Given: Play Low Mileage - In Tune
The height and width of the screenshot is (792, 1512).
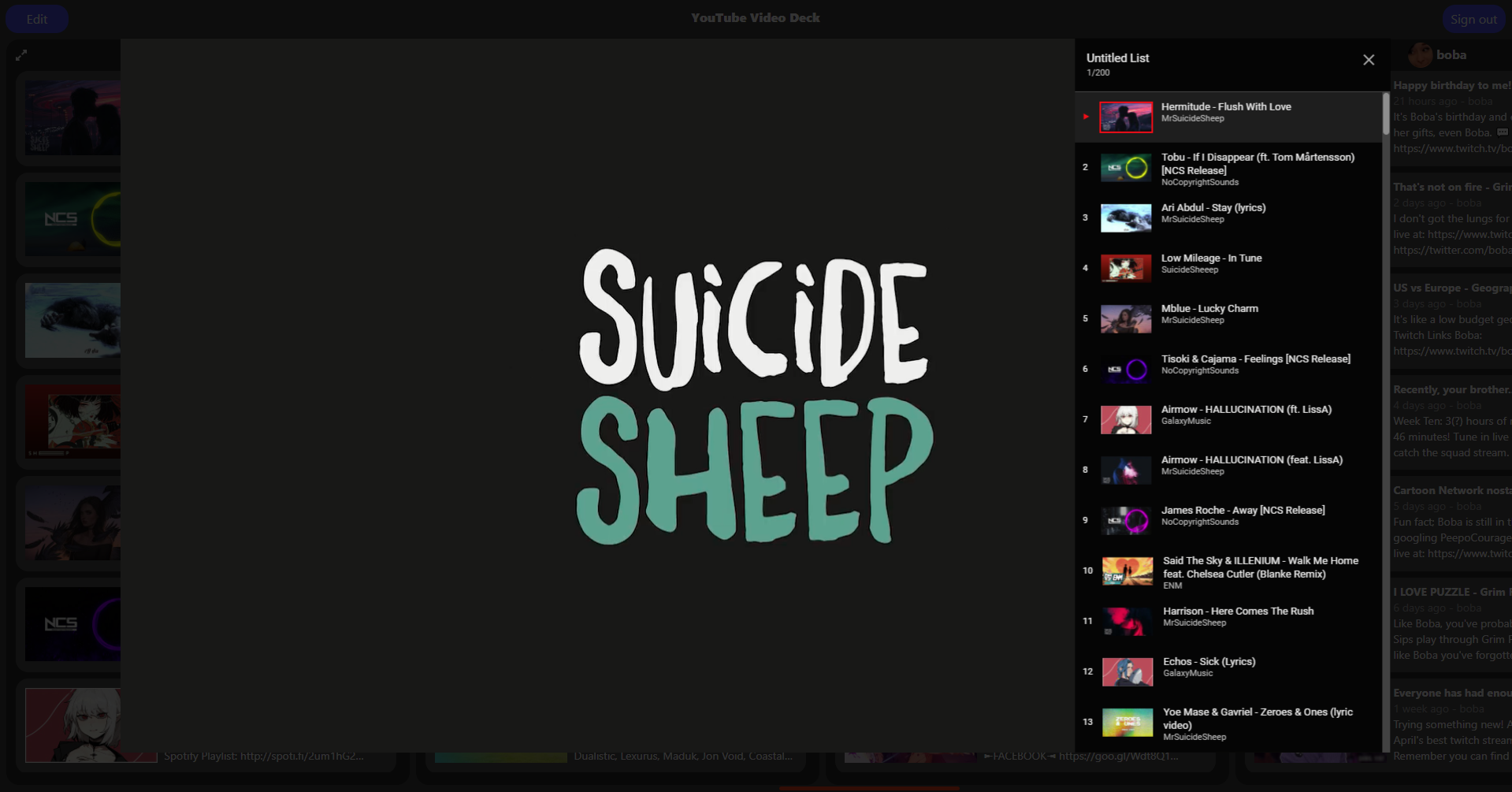Looking at the screenshot, I should point(1228,268).
